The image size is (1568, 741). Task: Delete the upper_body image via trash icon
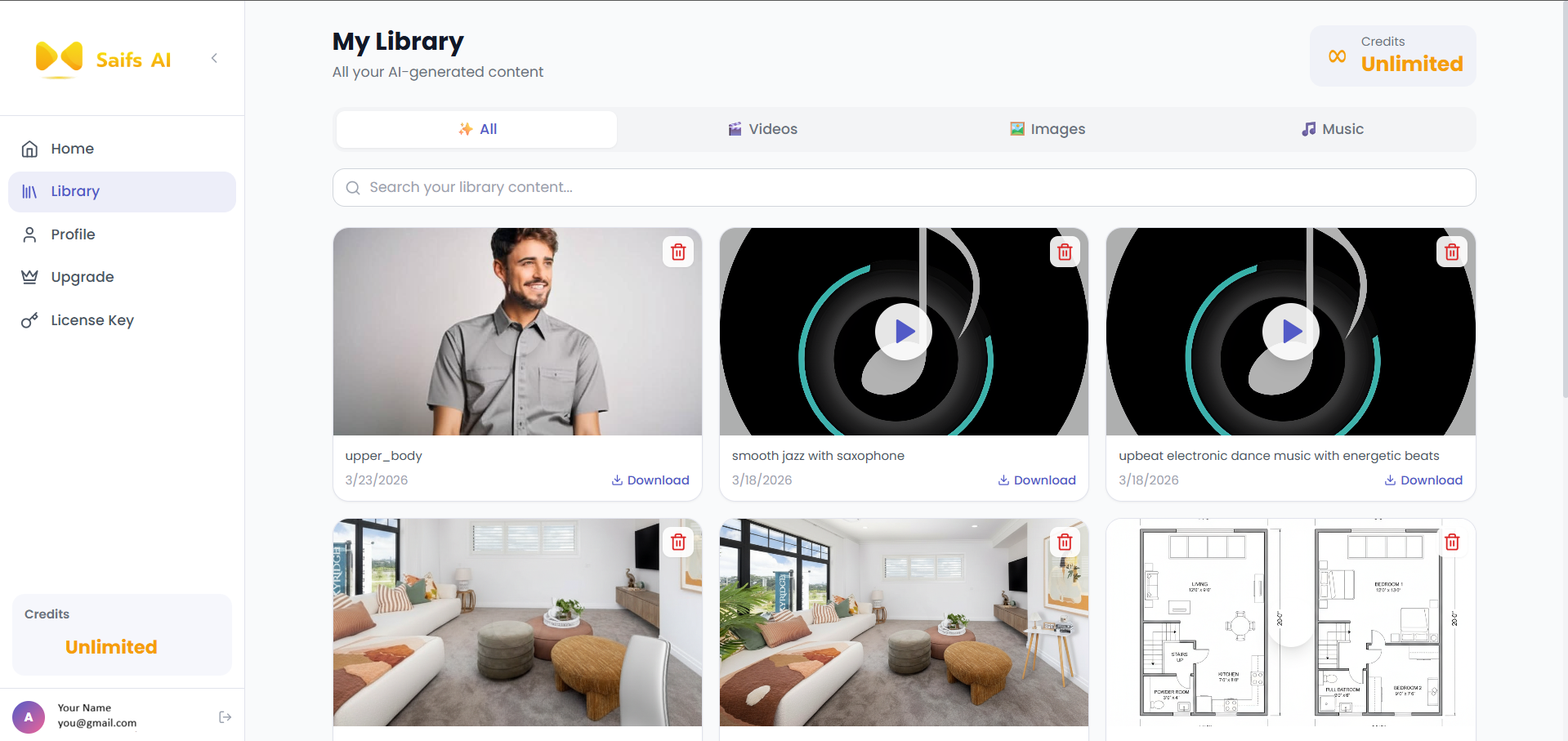(677, 252)
